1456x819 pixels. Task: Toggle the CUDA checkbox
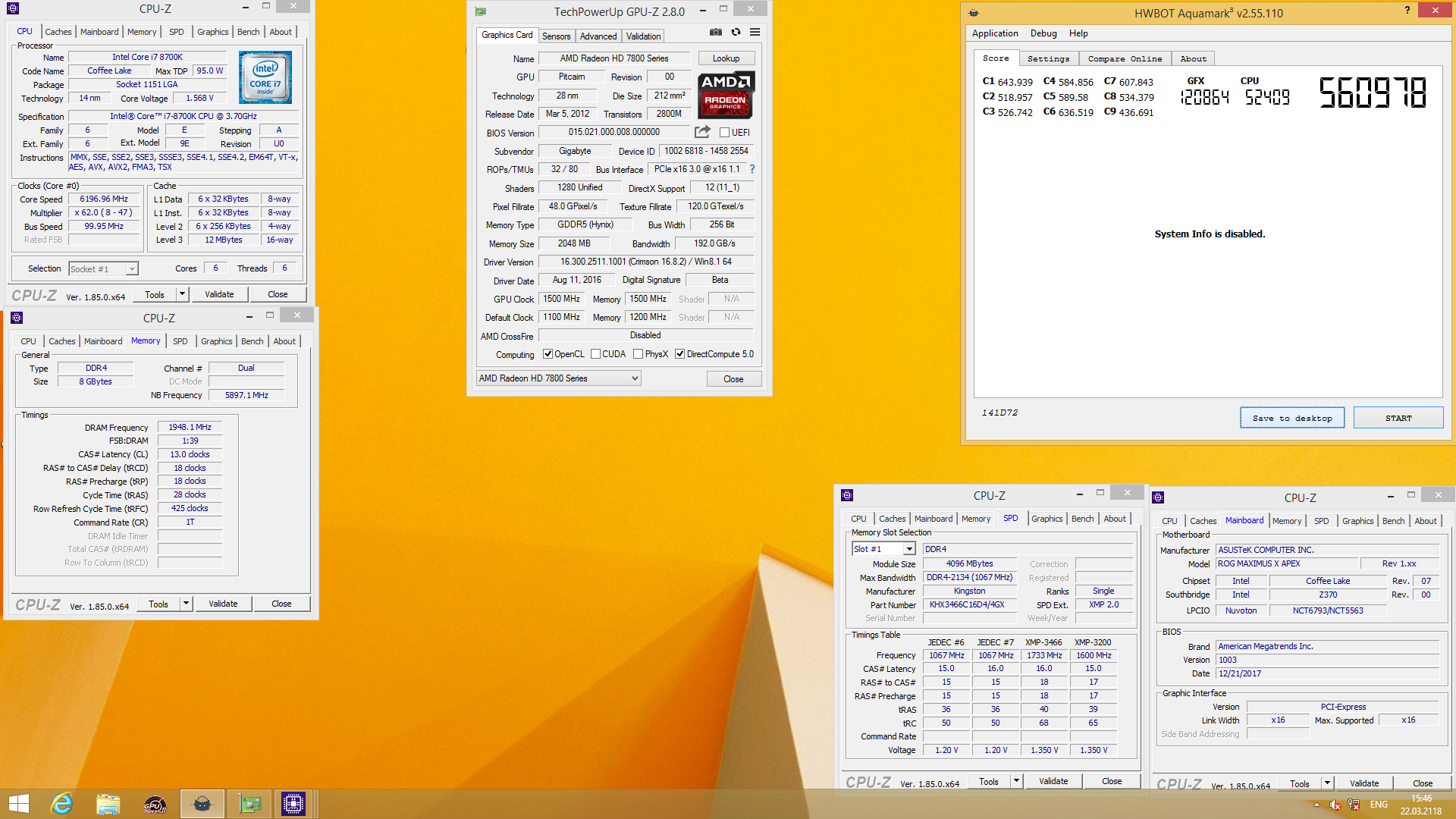coord(595,354)
